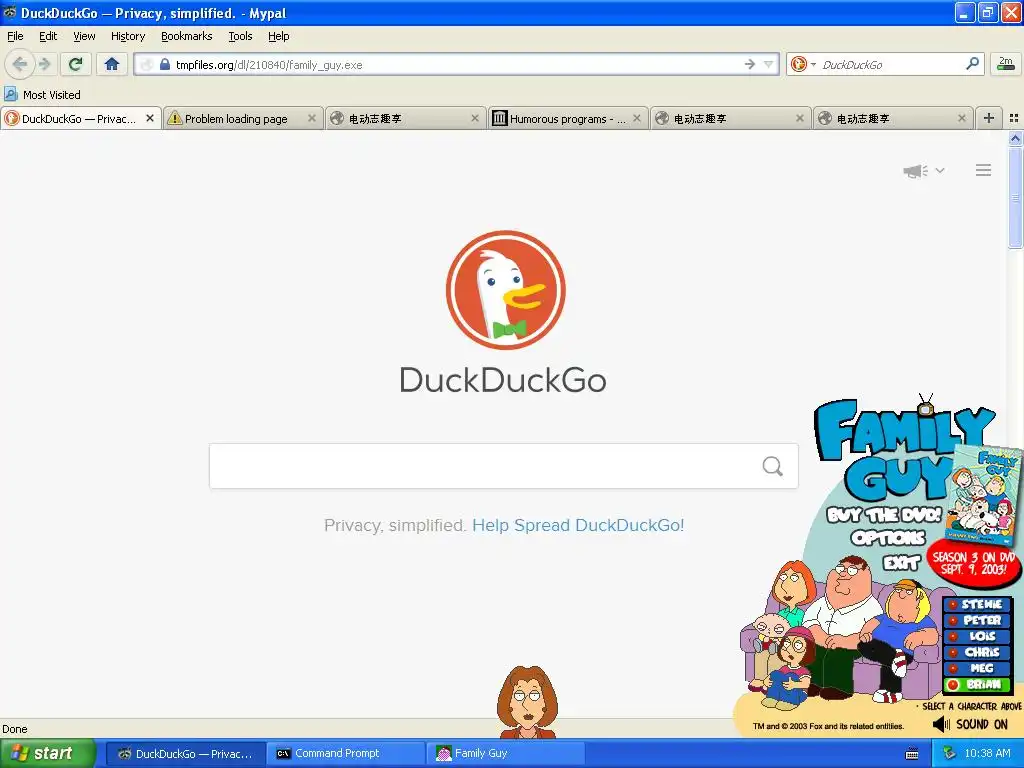Click the keyboard icon in taskbar

pos(912,754)
